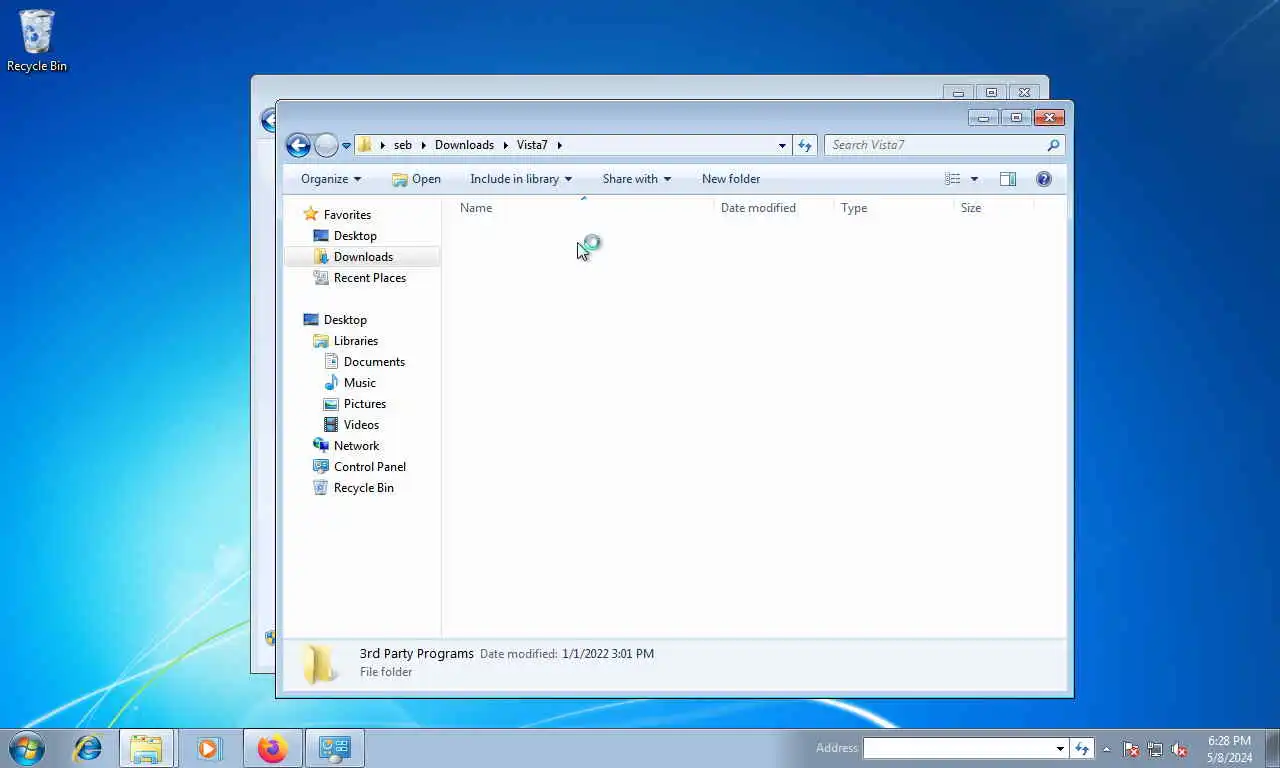The height and width of the screenshot is (768, 1280).
Task: Open the recent pages dropdown beside Forward
Action: coord(346,146)
